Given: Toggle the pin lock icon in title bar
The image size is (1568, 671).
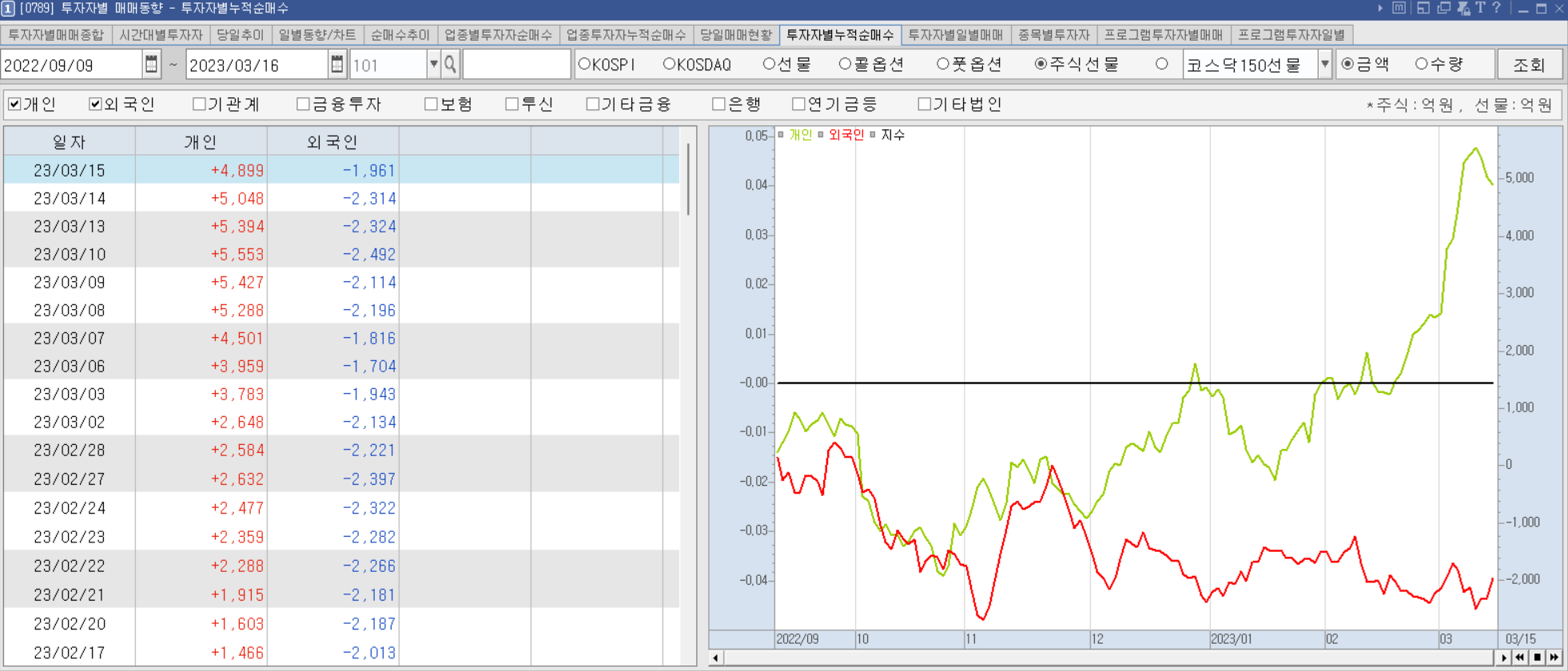Looking at the screenshot, I should (1463, 8).
